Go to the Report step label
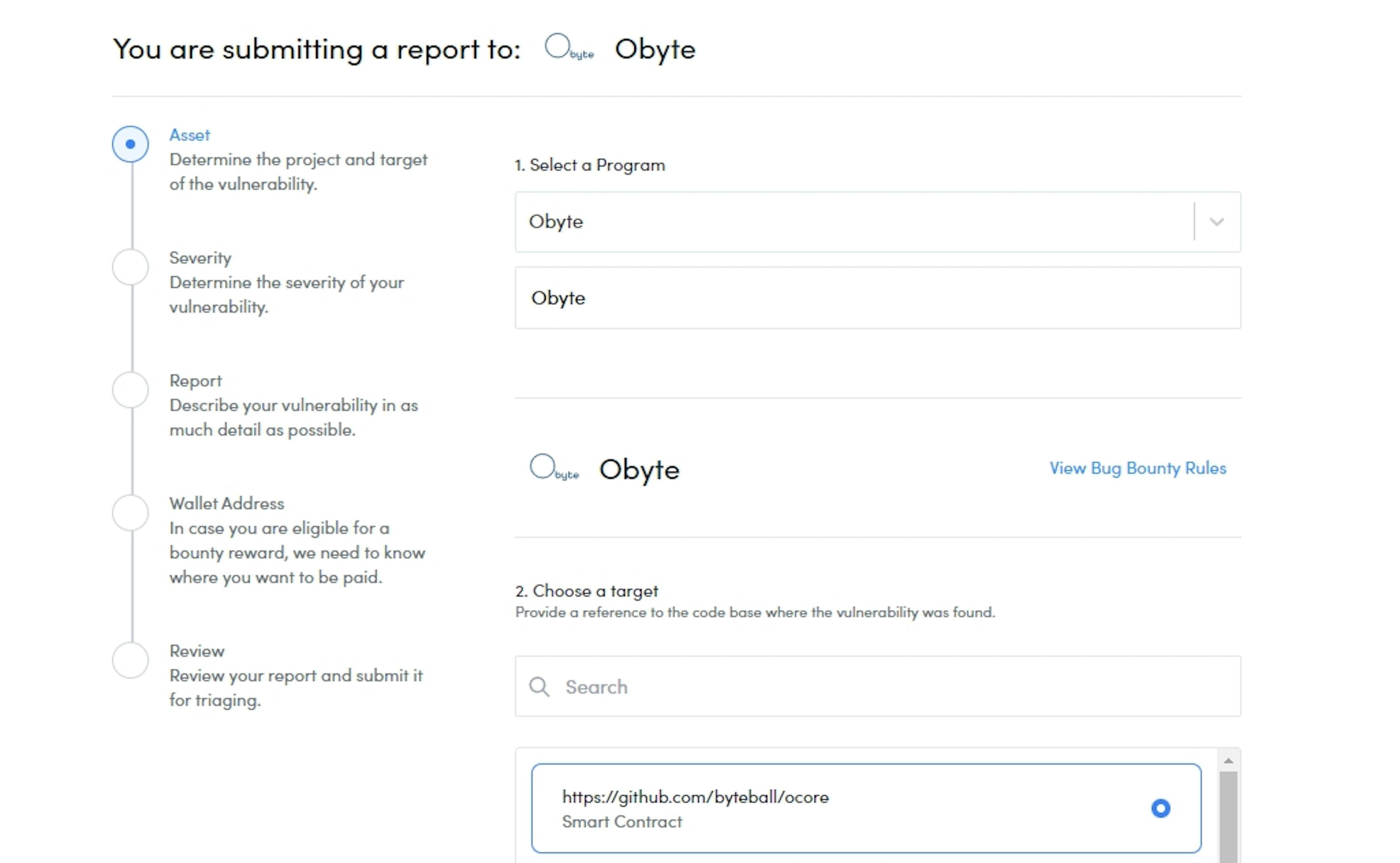This screenshot has width=1400, height=863. pyautogui.click(x=195, y=381)
